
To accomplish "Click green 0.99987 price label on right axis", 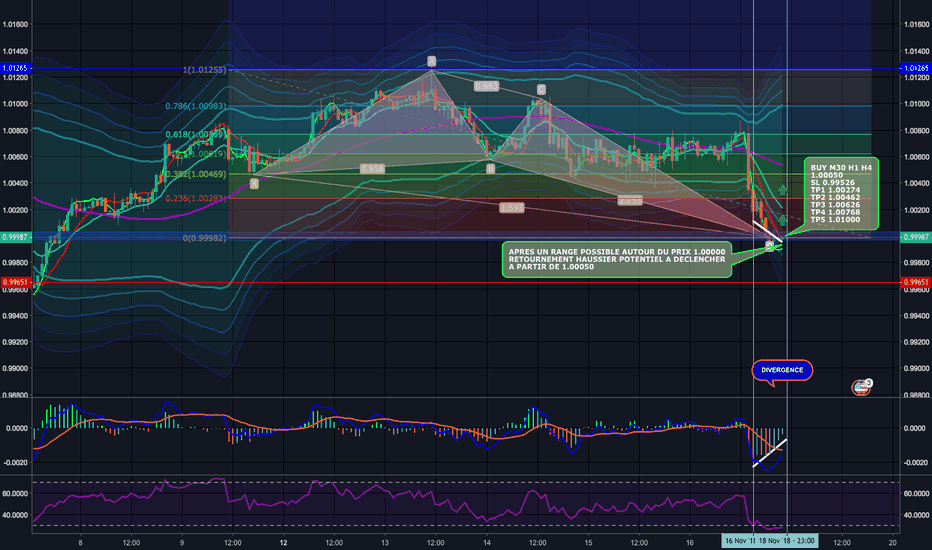I will click(x=916, y=237).
